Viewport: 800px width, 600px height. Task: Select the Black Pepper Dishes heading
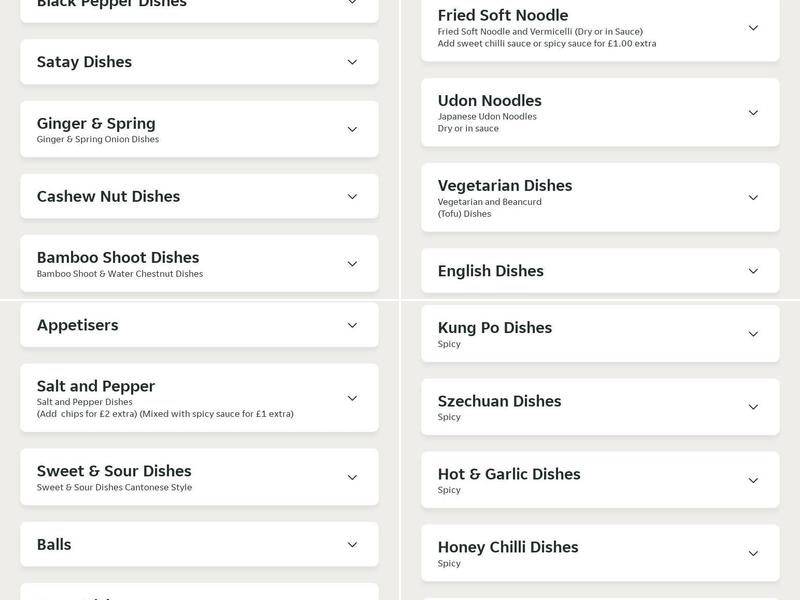110,5
